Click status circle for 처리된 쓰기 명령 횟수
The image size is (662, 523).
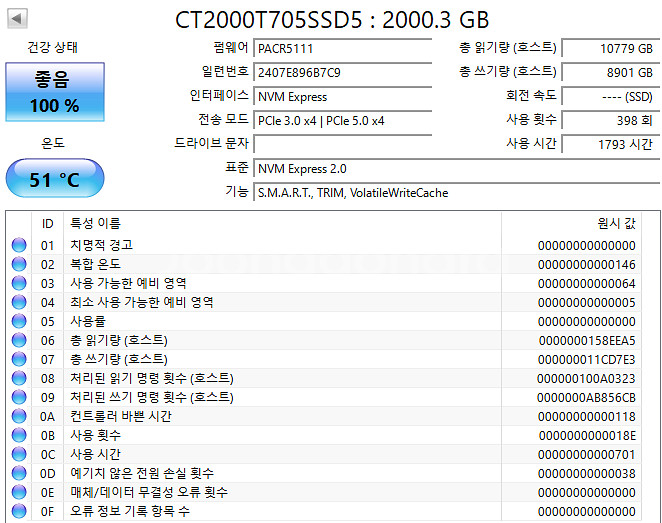coord(19,397)
